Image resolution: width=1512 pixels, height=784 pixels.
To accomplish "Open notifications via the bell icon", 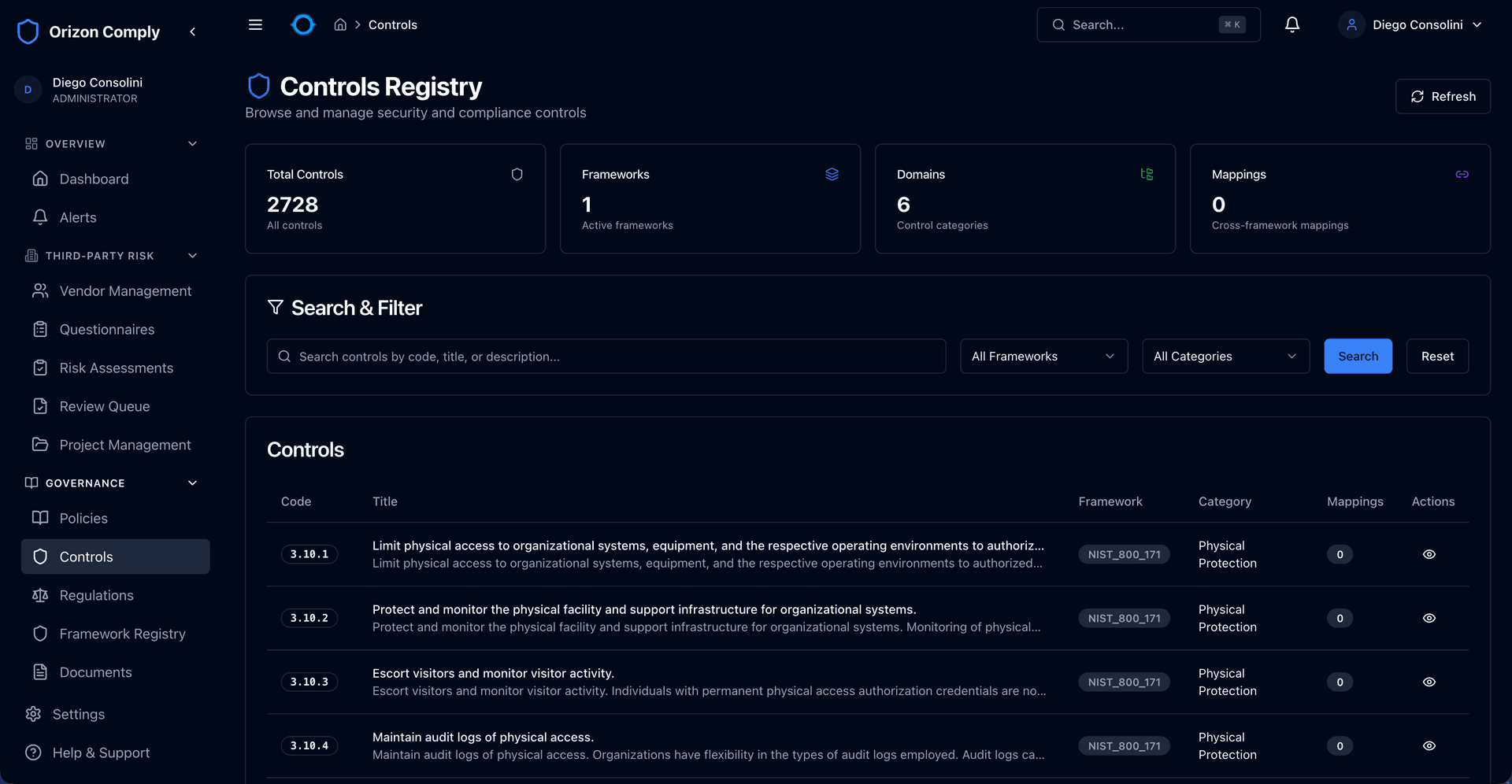I will click(x=1291, y=24).
